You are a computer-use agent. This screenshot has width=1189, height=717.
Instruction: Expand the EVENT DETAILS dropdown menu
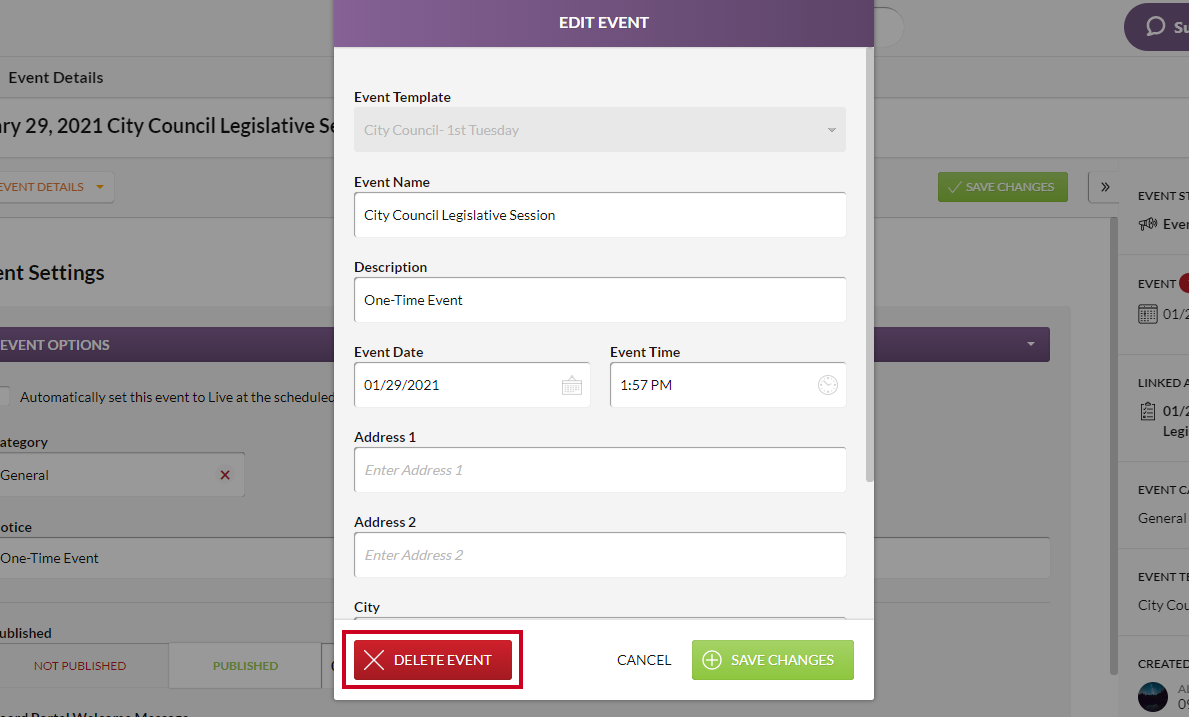pyautogui.click(x=53, y=187)
